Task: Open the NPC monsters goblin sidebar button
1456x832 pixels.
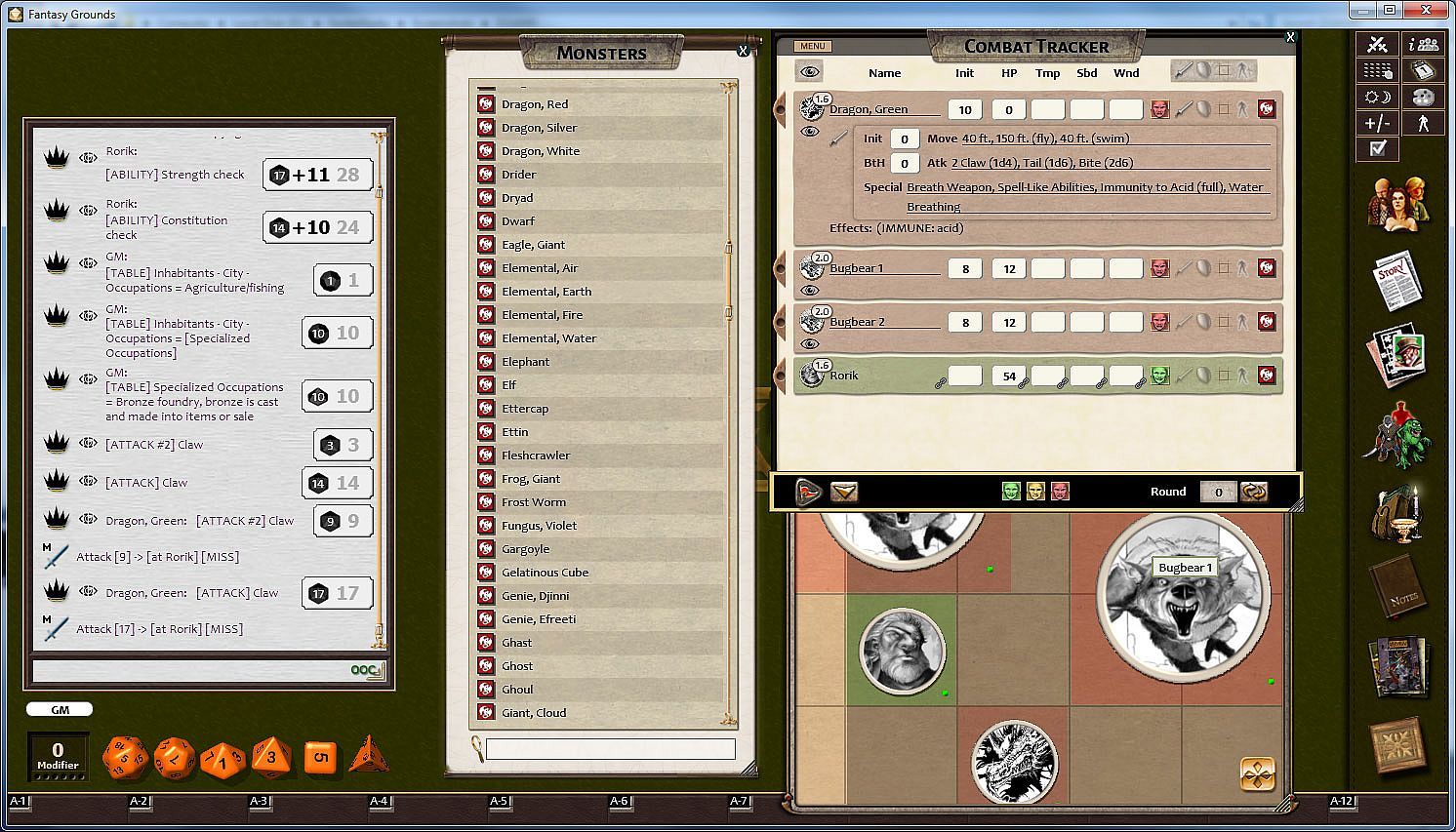Action: [1398, 436]
